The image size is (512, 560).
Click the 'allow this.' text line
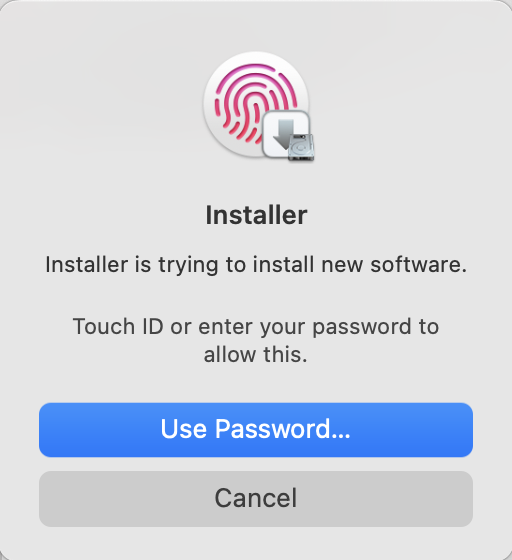click(x=256, y=355)
